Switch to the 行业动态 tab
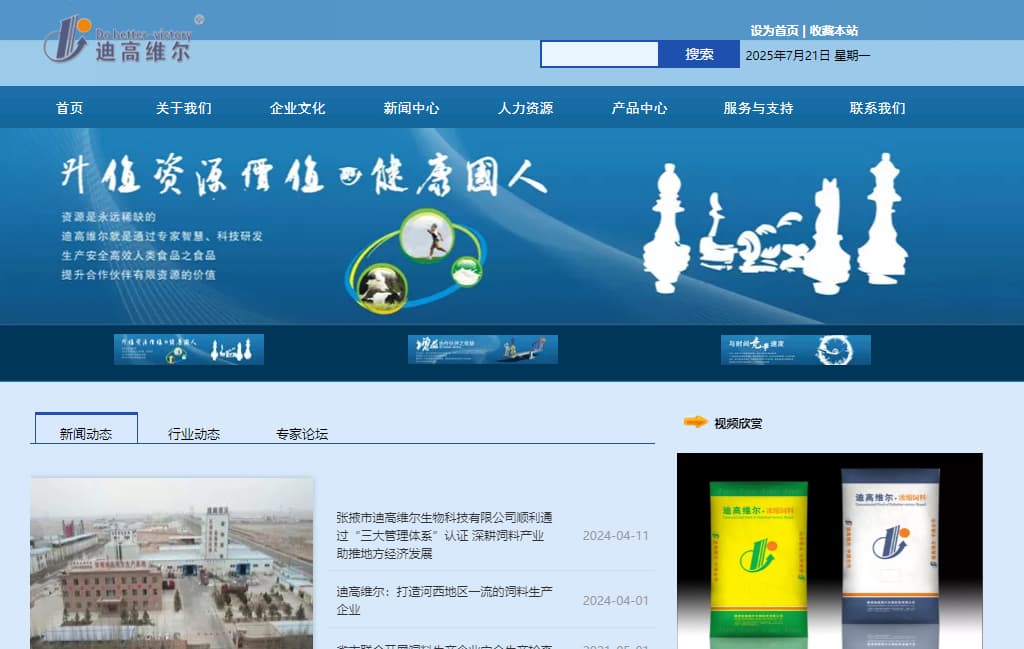1024x649 pixels. (x=194, y=434)
